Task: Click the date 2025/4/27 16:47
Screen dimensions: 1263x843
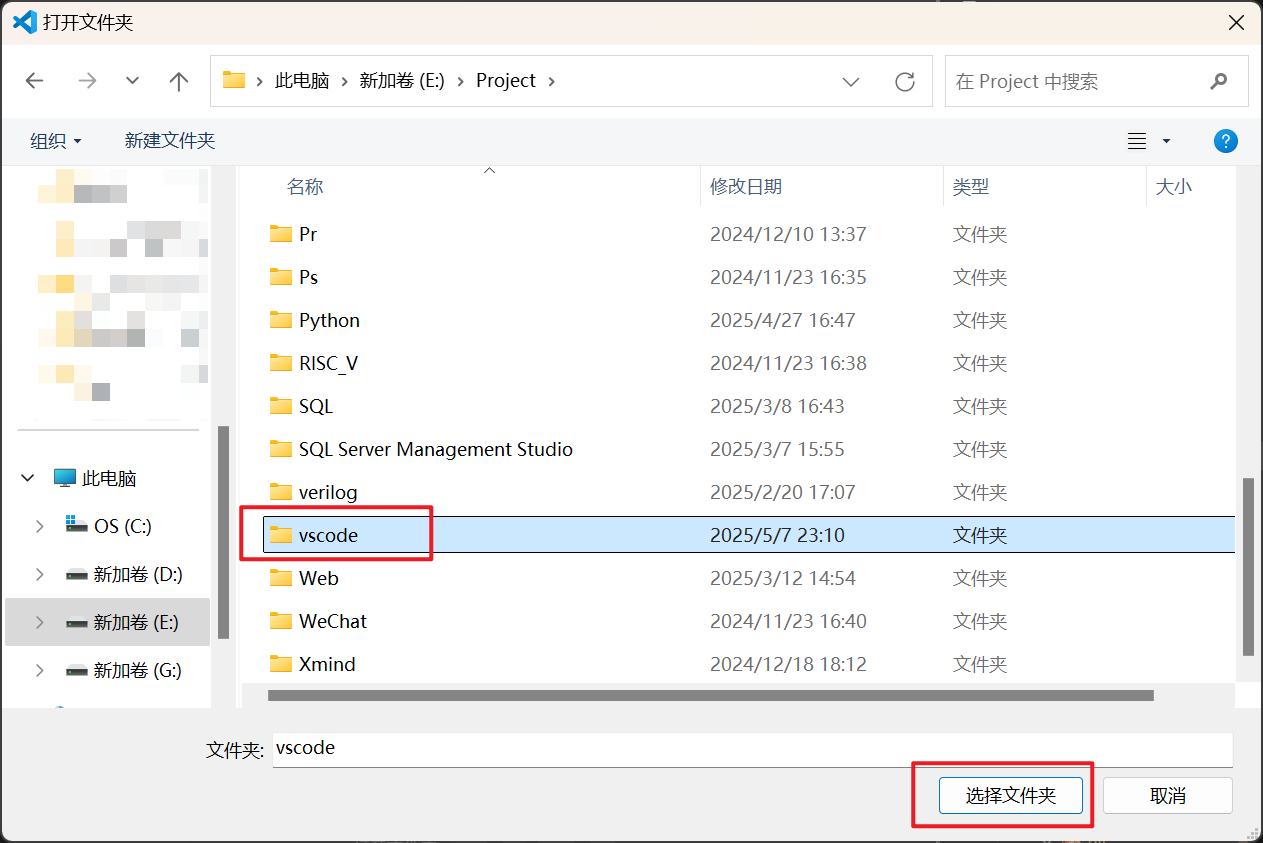Action: coord(785,320)
